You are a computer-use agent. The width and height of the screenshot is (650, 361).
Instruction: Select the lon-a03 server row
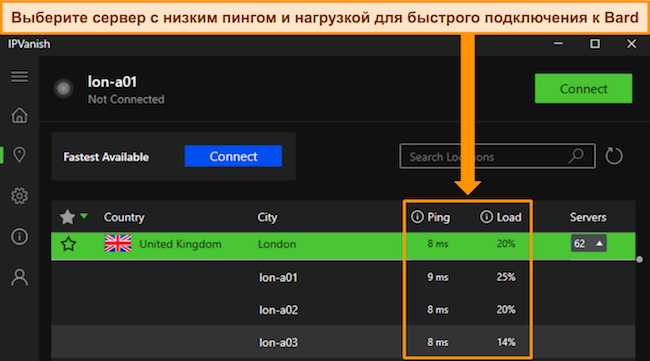[x=343, y=342]
